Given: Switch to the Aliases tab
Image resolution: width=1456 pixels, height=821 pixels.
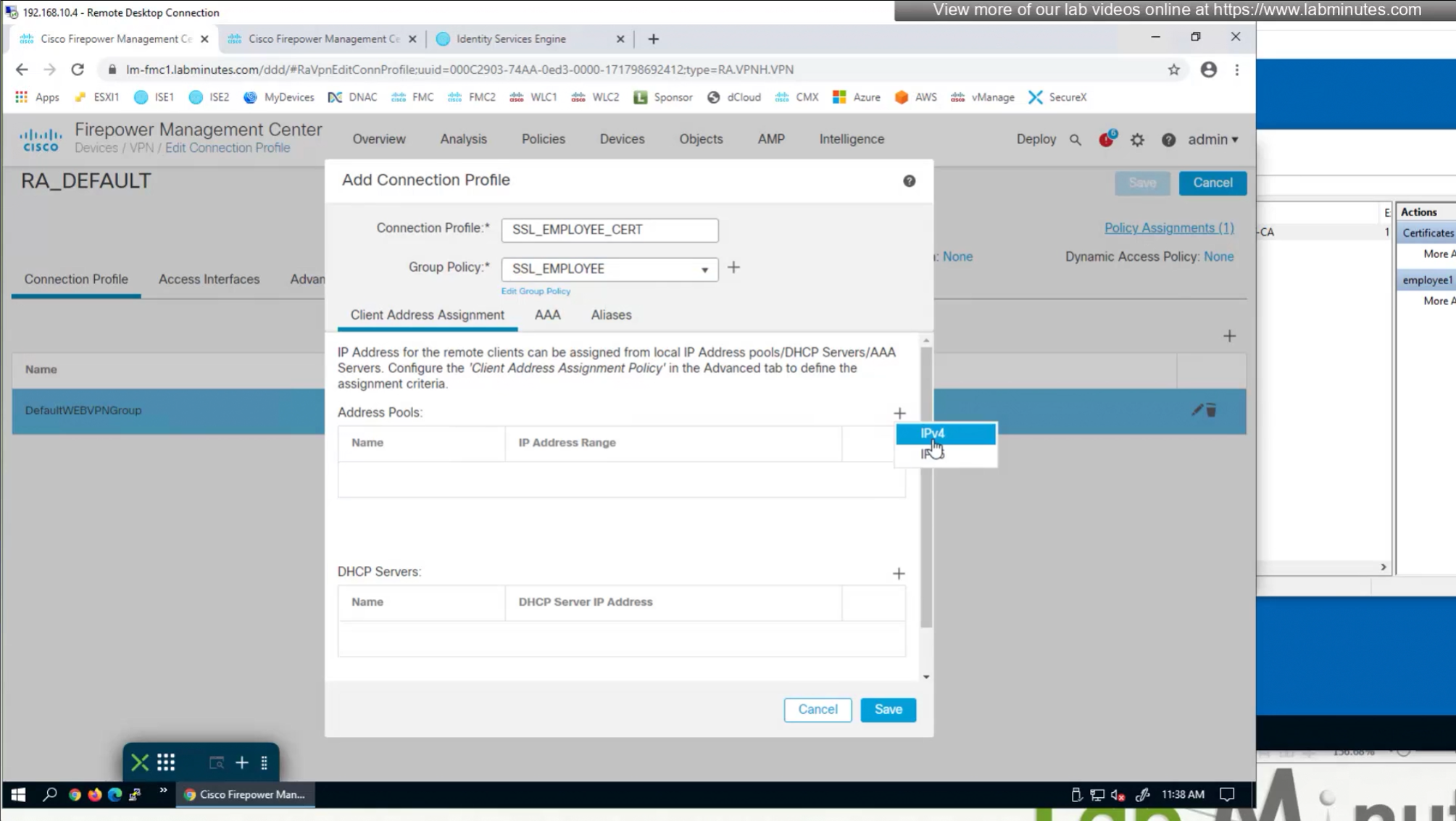Looking at the screenshot, I should click(x=611, y=315).
